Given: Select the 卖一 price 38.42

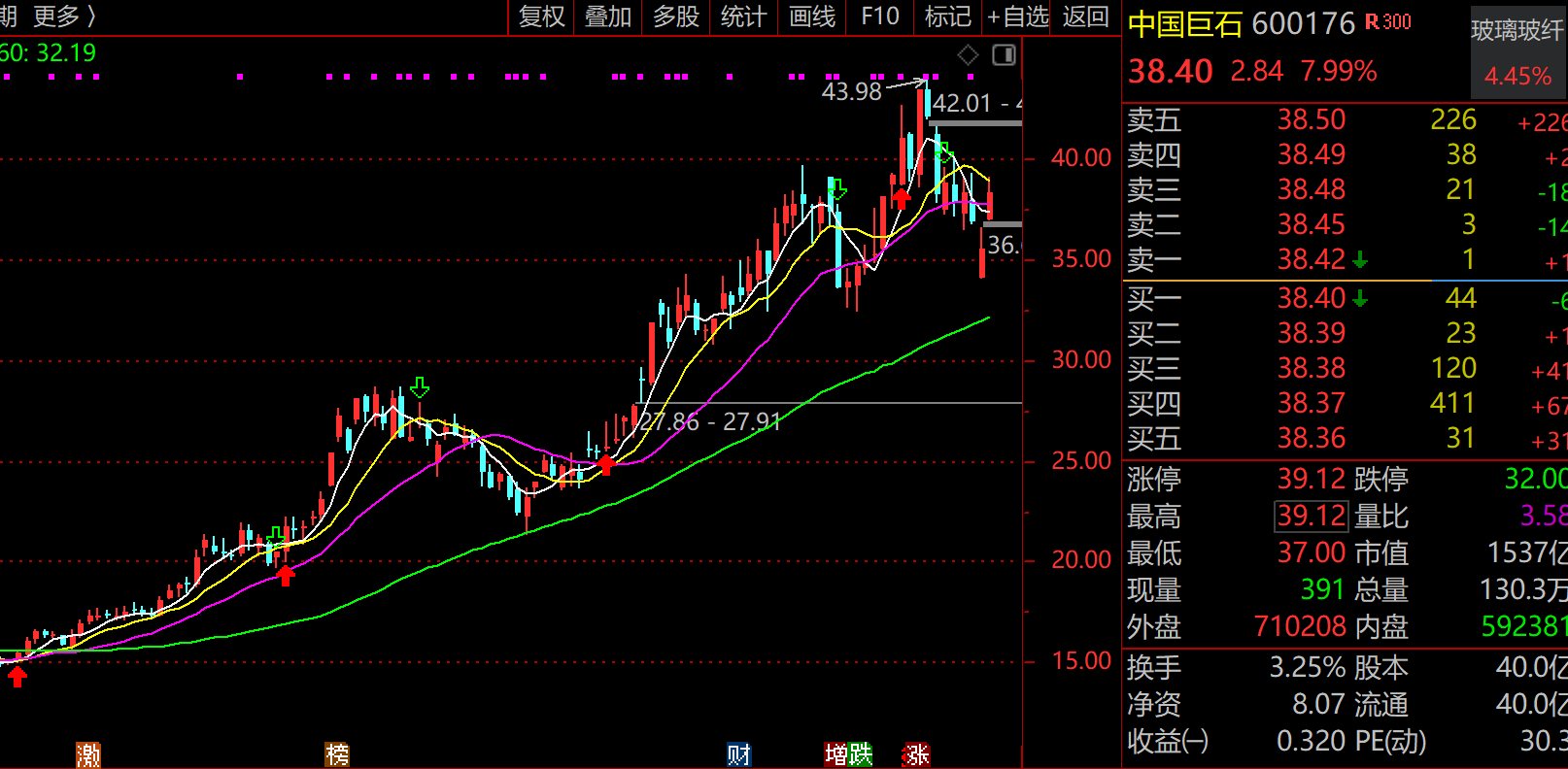Looking at the screenshot, I should pyautogui.click(x=1312, y=259).
